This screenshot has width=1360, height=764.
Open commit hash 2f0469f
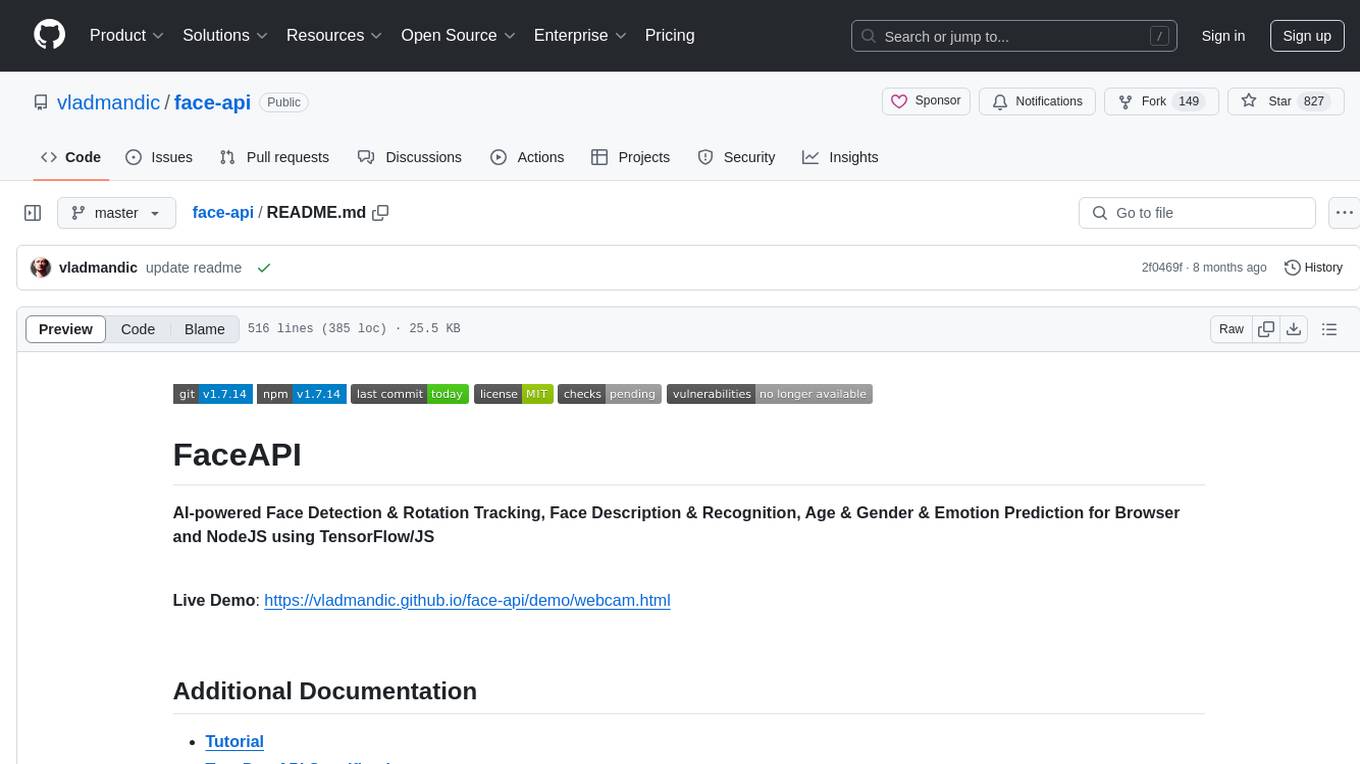1162,268
